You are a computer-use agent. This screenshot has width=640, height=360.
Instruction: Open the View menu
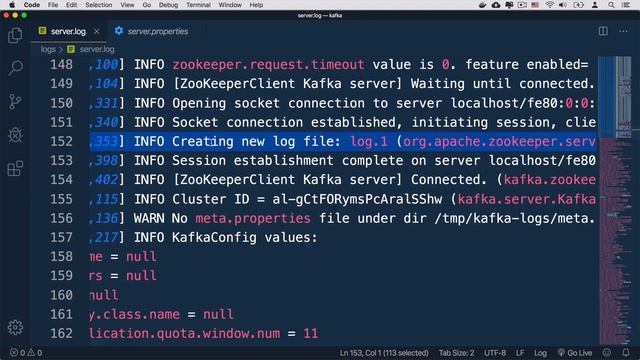(127, 5)
